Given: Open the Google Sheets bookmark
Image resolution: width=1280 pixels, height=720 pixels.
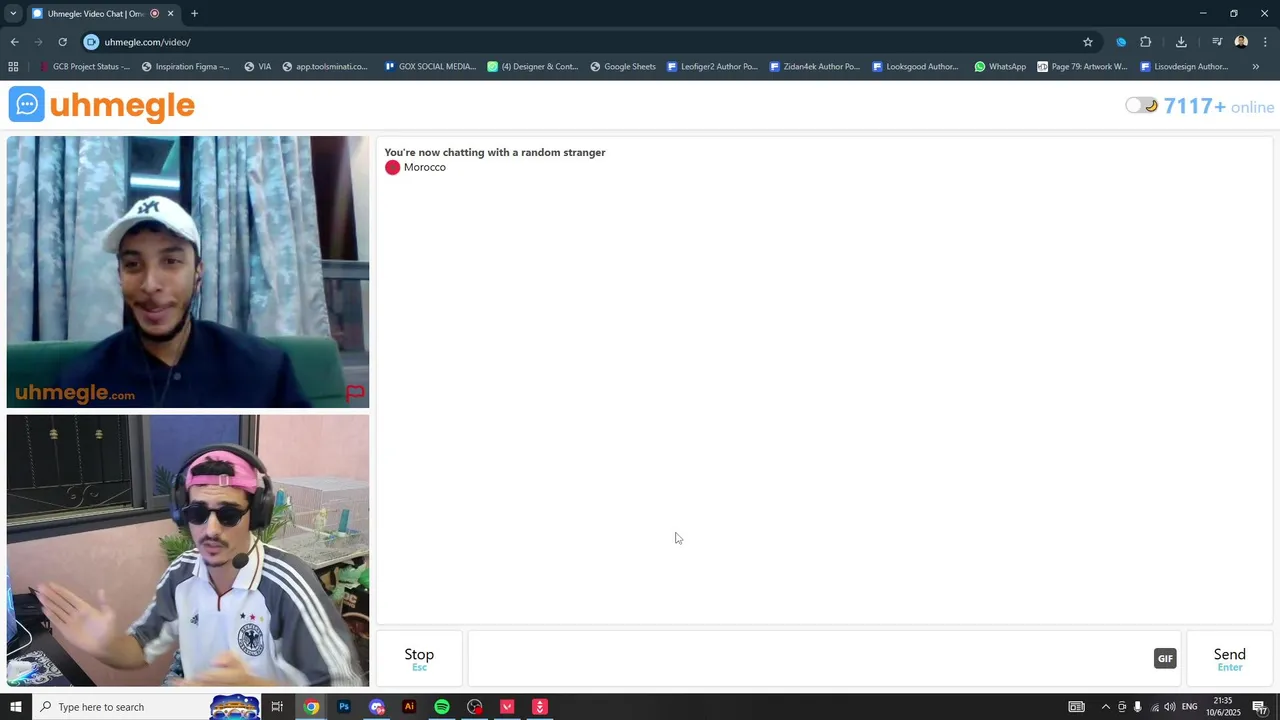Looking at the screenshot, I should [x=623, y=67].
